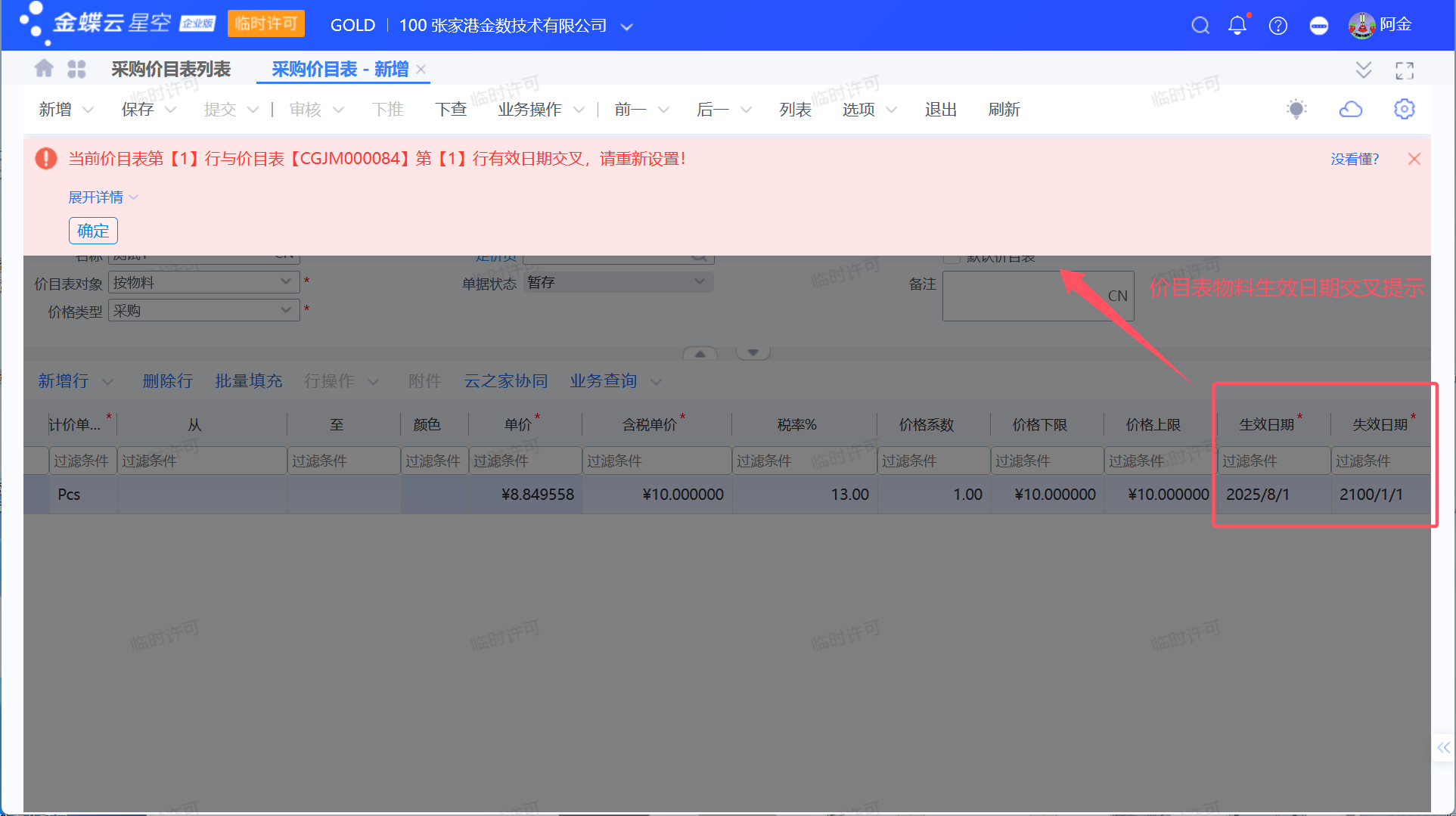The width and height of the screenshot is (1456, 816).
Task: Close the 采购价目表 - 新增 tab
Action: click(x=421, y=69)
